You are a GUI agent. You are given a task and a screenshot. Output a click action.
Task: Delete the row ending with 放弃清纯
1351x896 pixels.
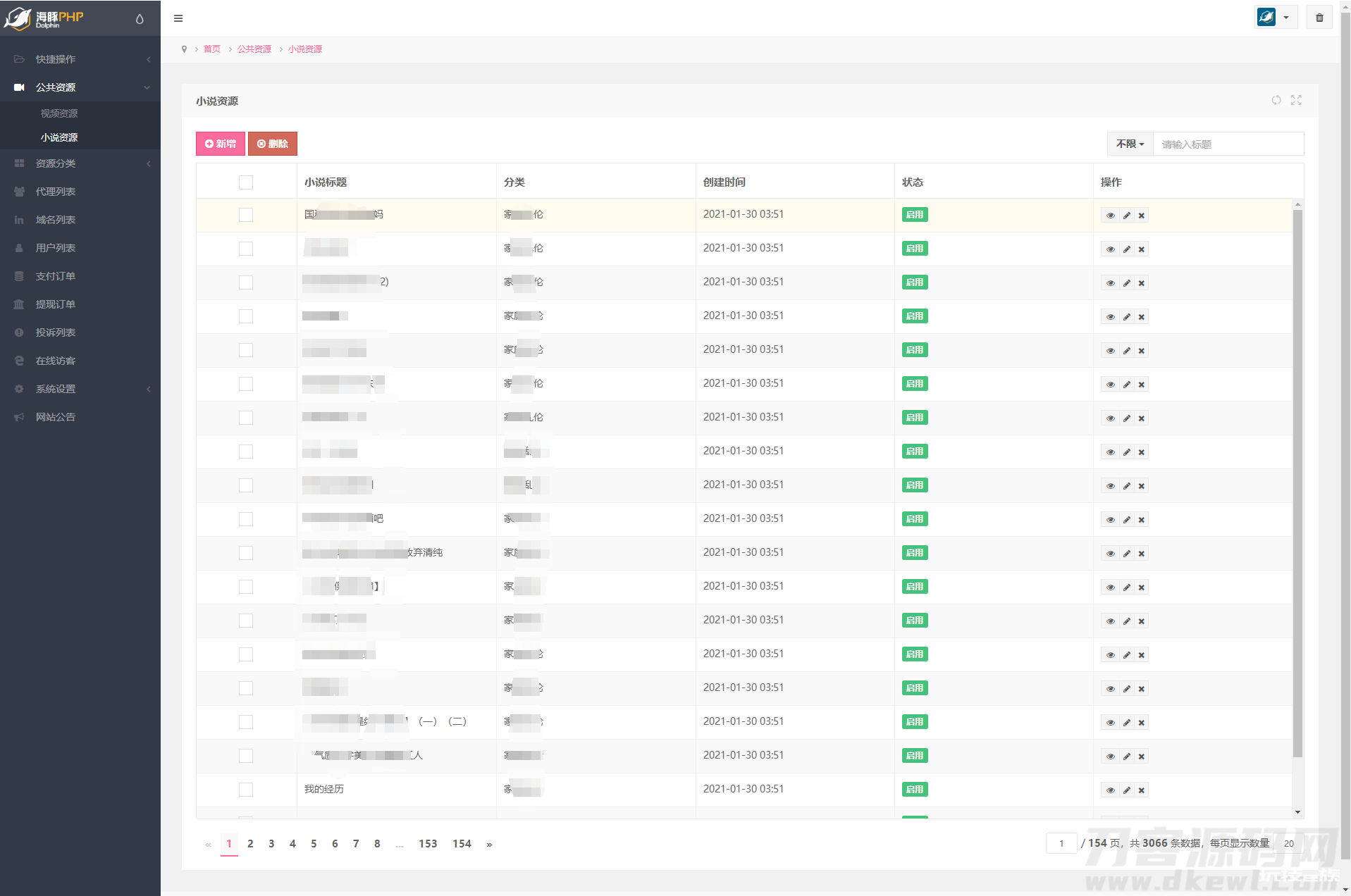coord(1142,554)
